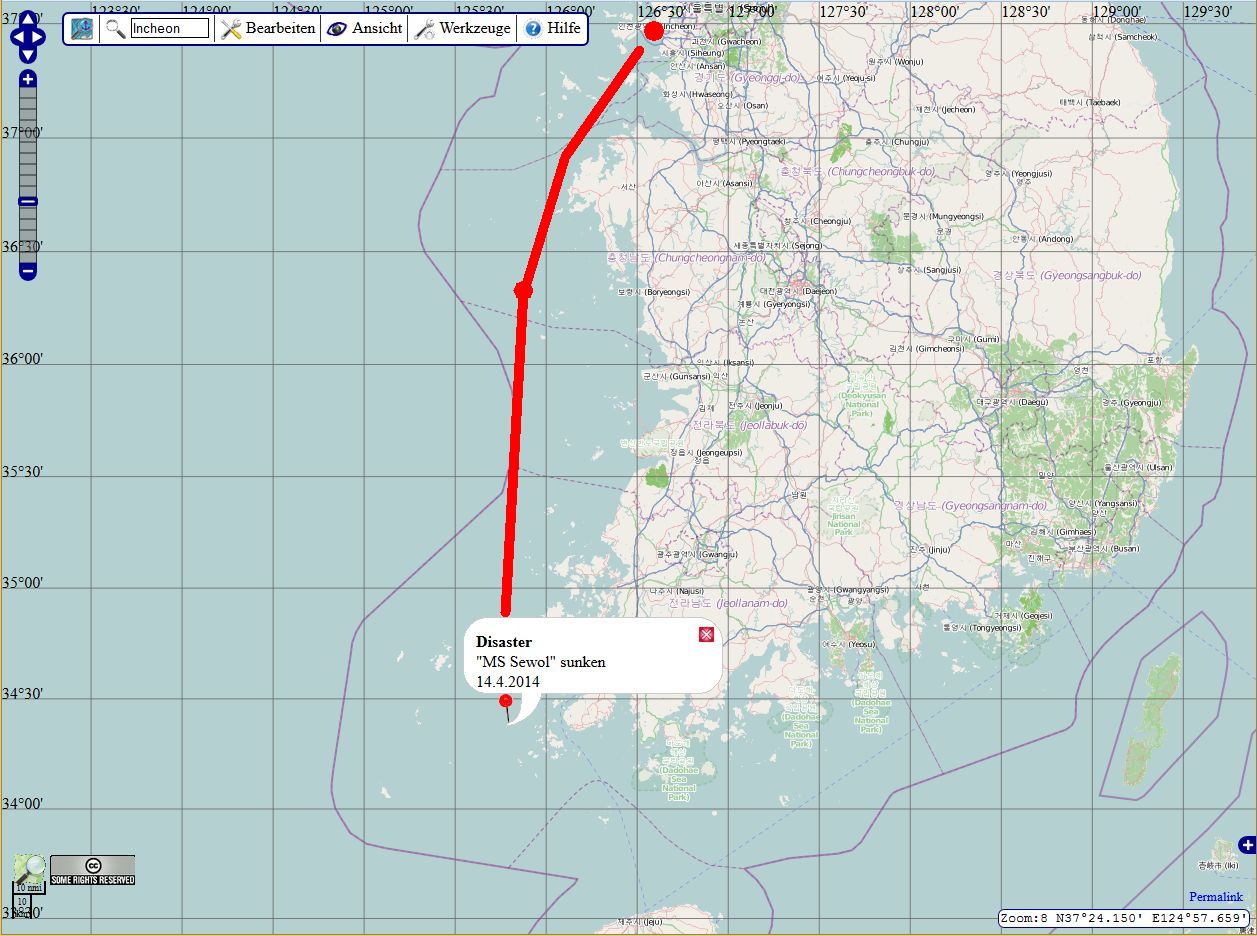Pan the map south with down arrow
This screenshot has width=1257, height=936.
click(x=27, y=53)
